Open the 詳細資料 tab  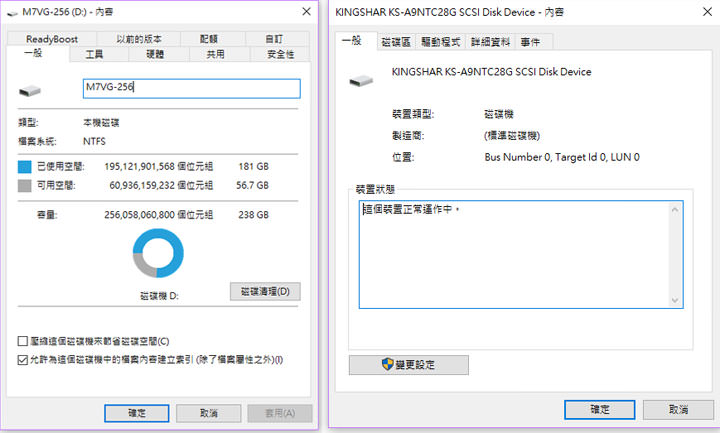coord(490,42)
